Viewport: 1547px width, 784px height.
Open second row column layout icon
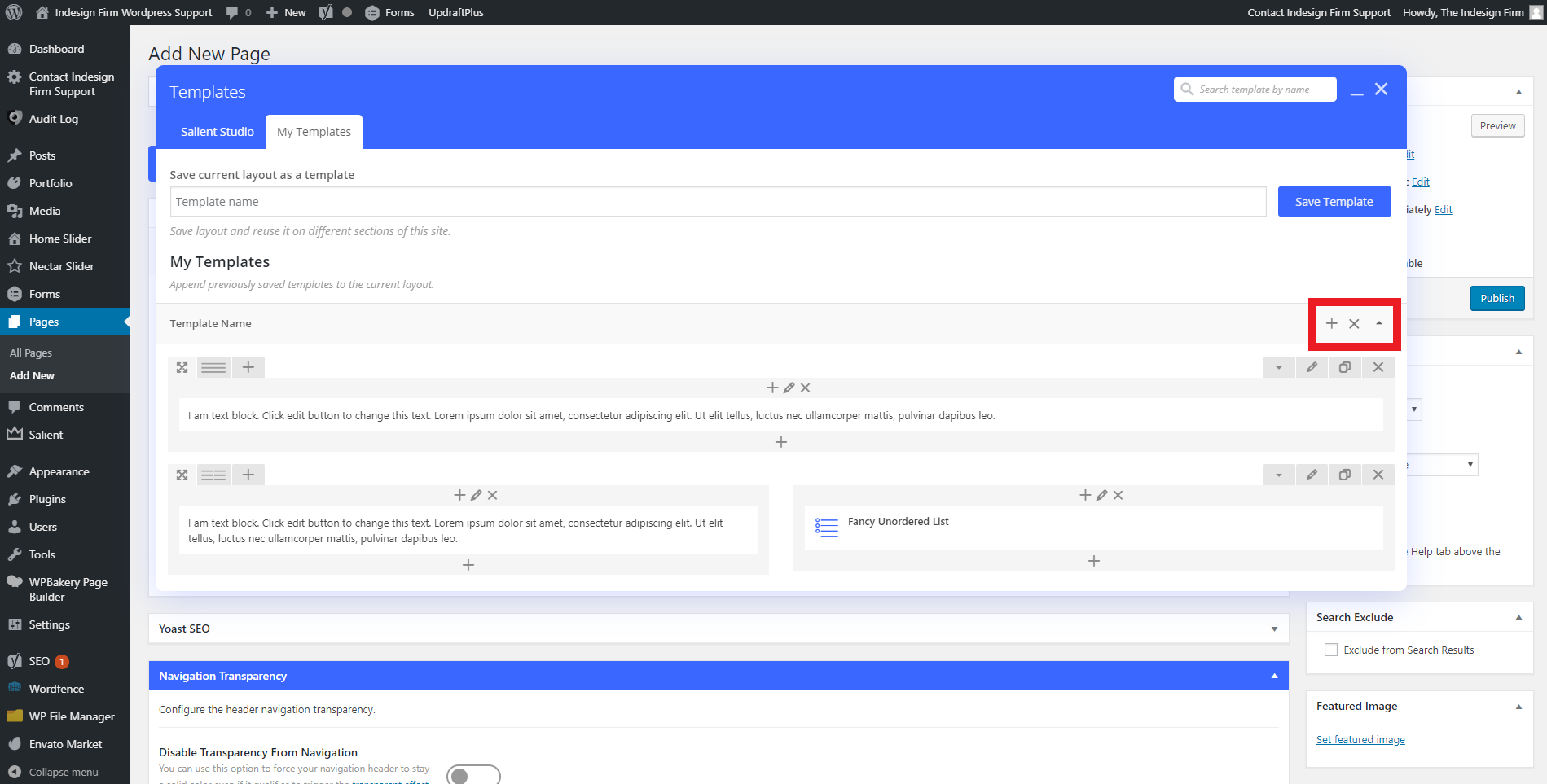(x=213, y=475)
